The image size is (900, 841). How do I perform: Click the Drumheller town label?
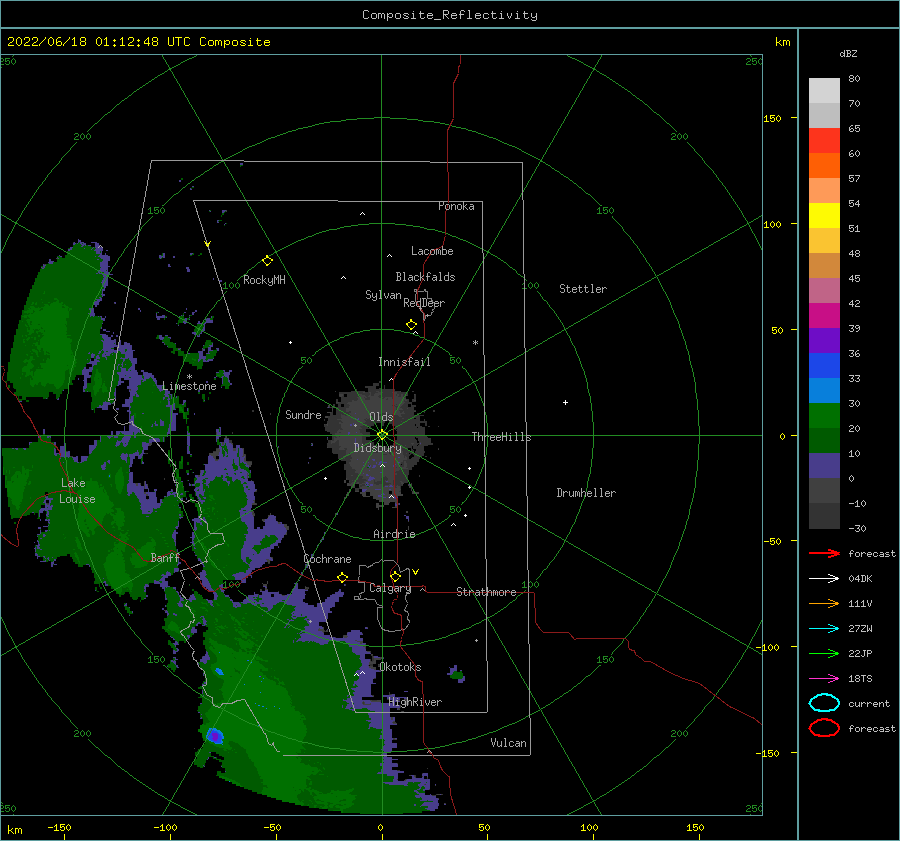(586, 493)
